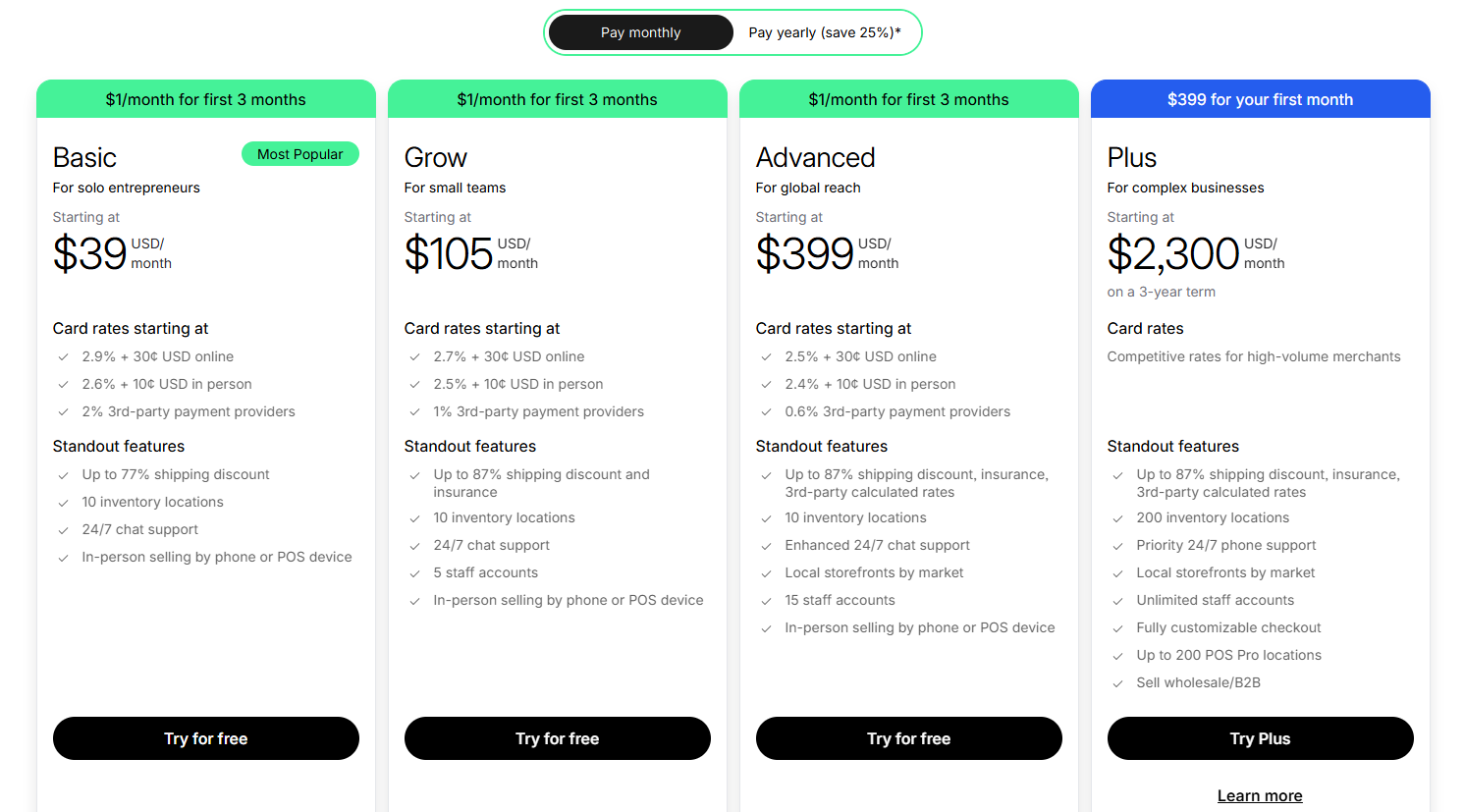This screenshot has width=1464, height=812.
Task: Select the "Pay monthly" billing option
Action: [x=640, y=32]
